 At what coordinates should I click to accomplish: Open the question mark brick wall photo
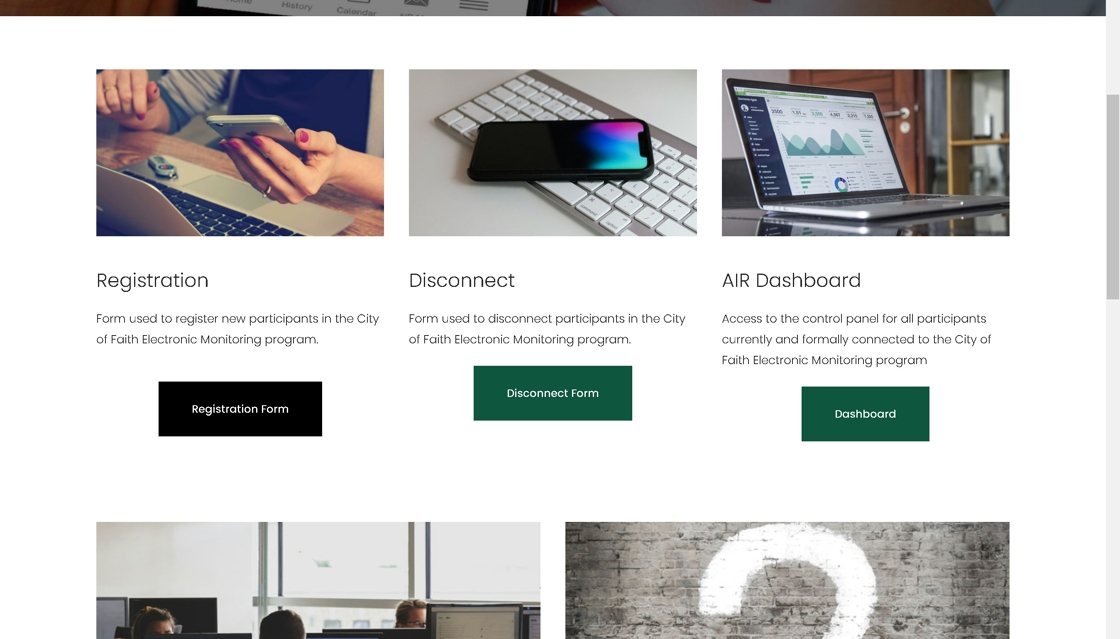(787, 580)
